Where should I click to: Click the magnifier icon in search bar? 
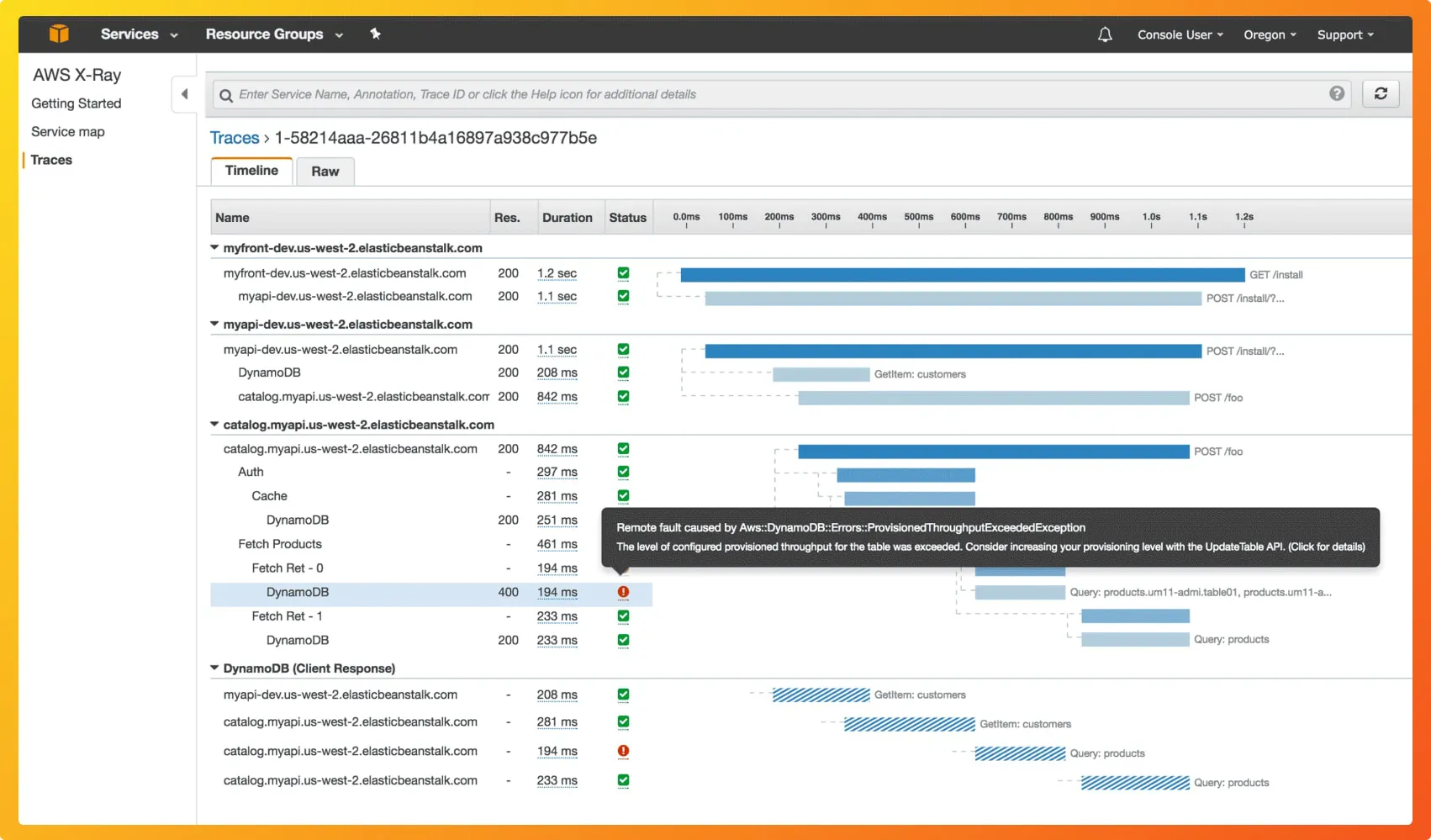tap(226, 95)
